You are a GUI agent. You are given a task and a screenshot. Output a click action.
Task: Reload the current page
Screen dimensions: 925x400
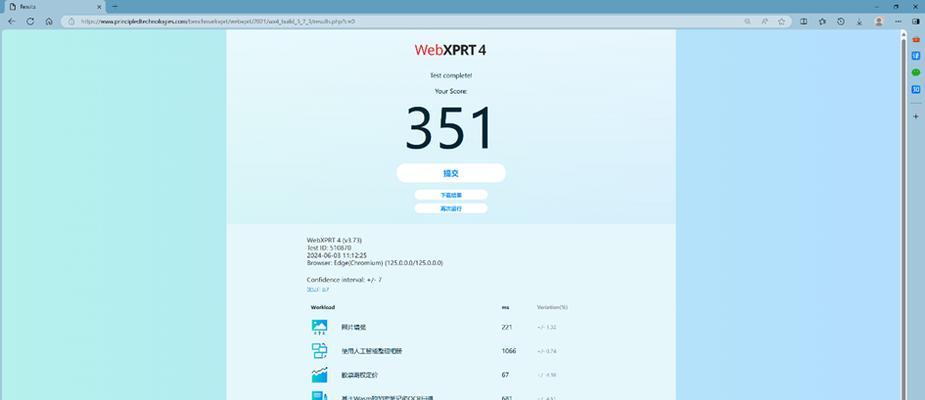pyautogui.click(x=30, y=21)
